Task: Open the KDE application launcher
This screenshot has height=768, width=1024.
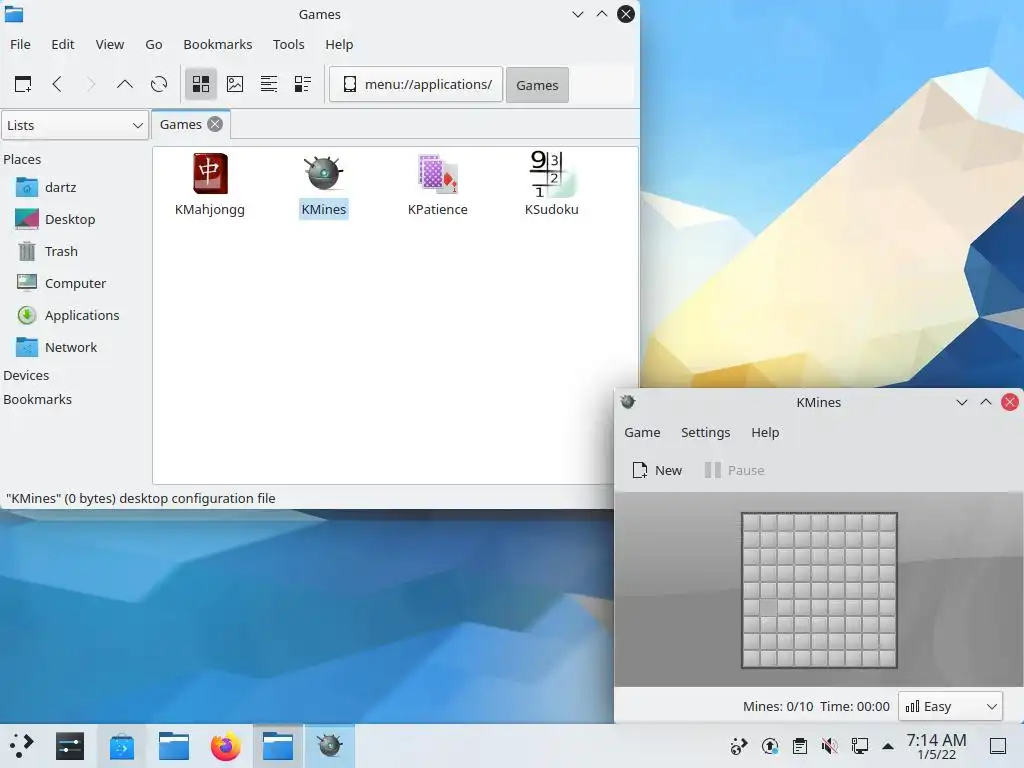Action: pyautogui.click(x=21, y=746)
